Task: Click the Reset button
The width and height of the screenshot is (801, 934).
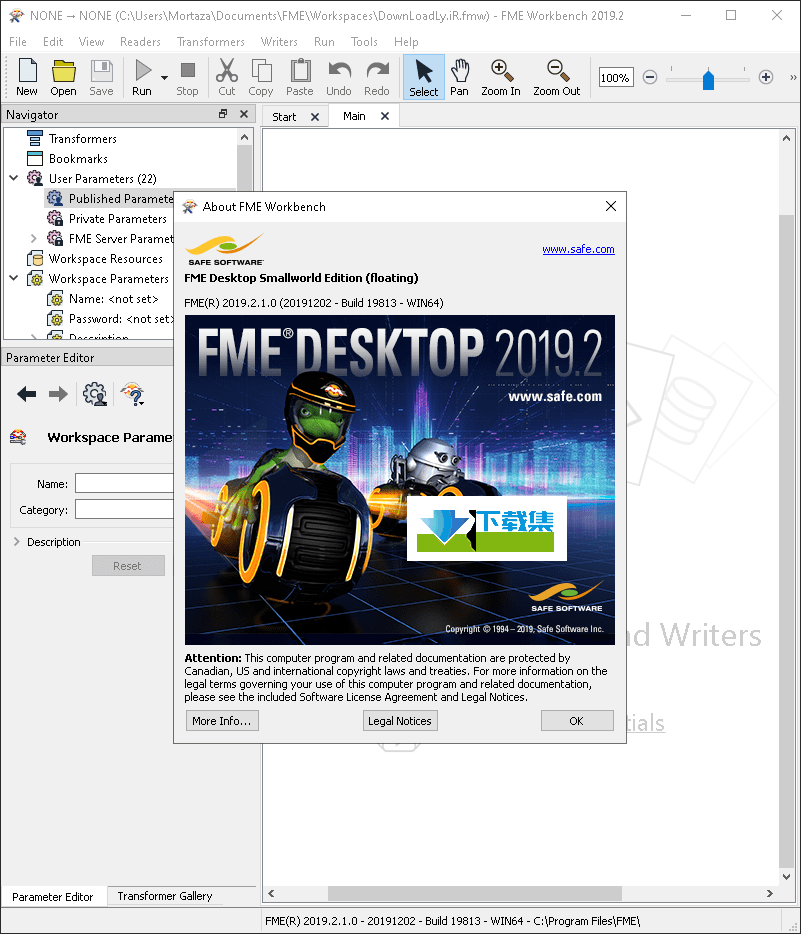Action: [x=128, y=566]
